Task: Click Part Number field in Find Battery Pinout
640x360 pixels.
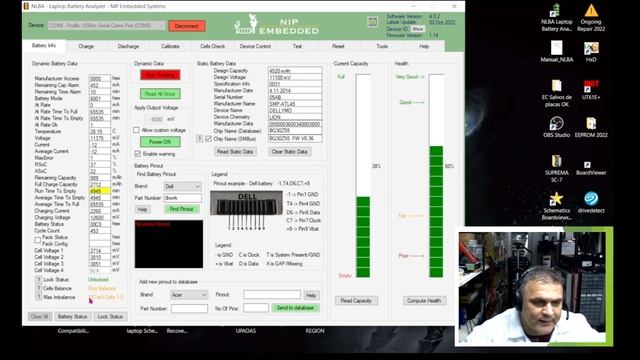Action: (183, 198)
